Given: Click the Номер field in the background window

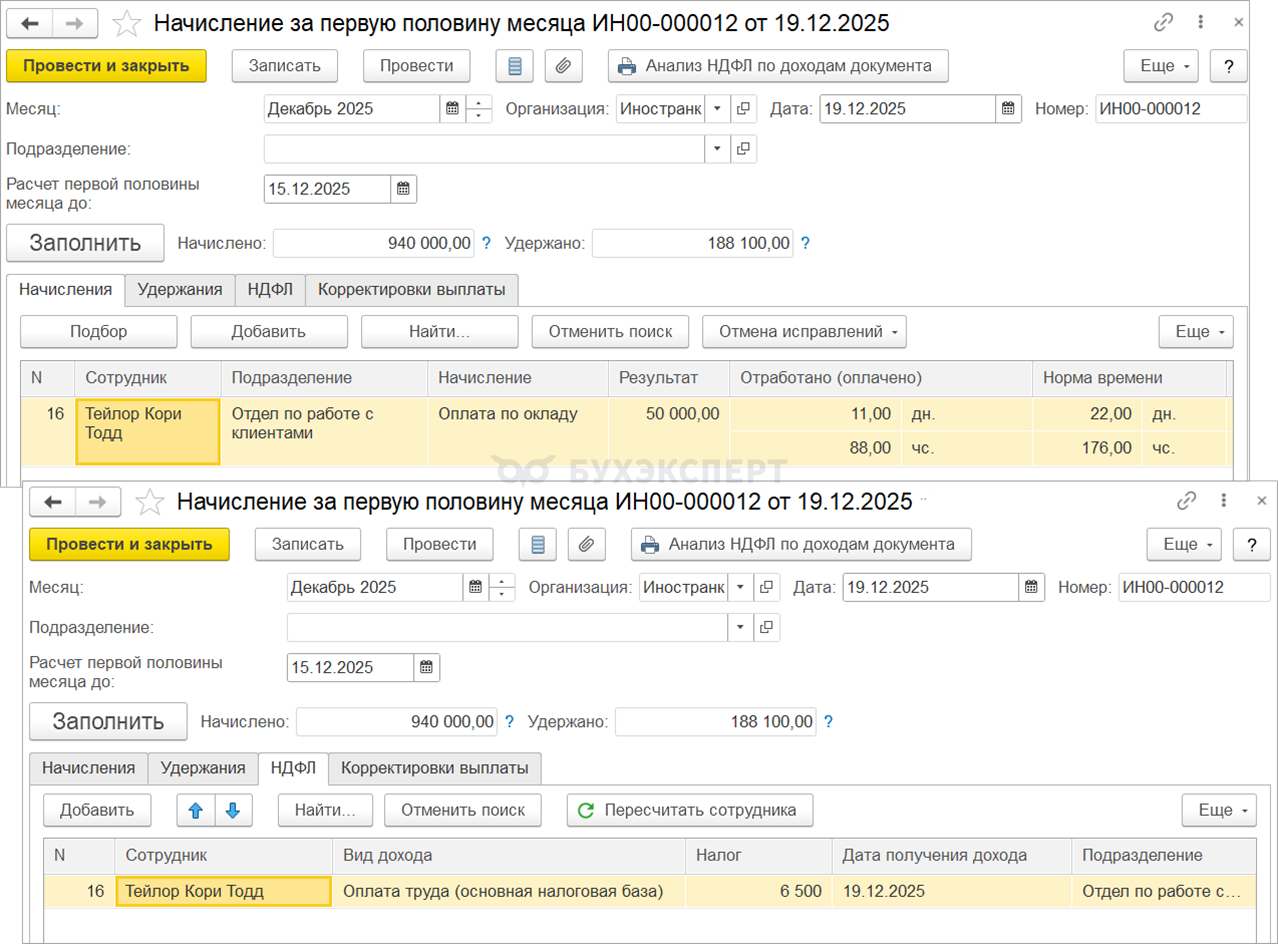Looking at the screenshot, I should point(1171,109).
